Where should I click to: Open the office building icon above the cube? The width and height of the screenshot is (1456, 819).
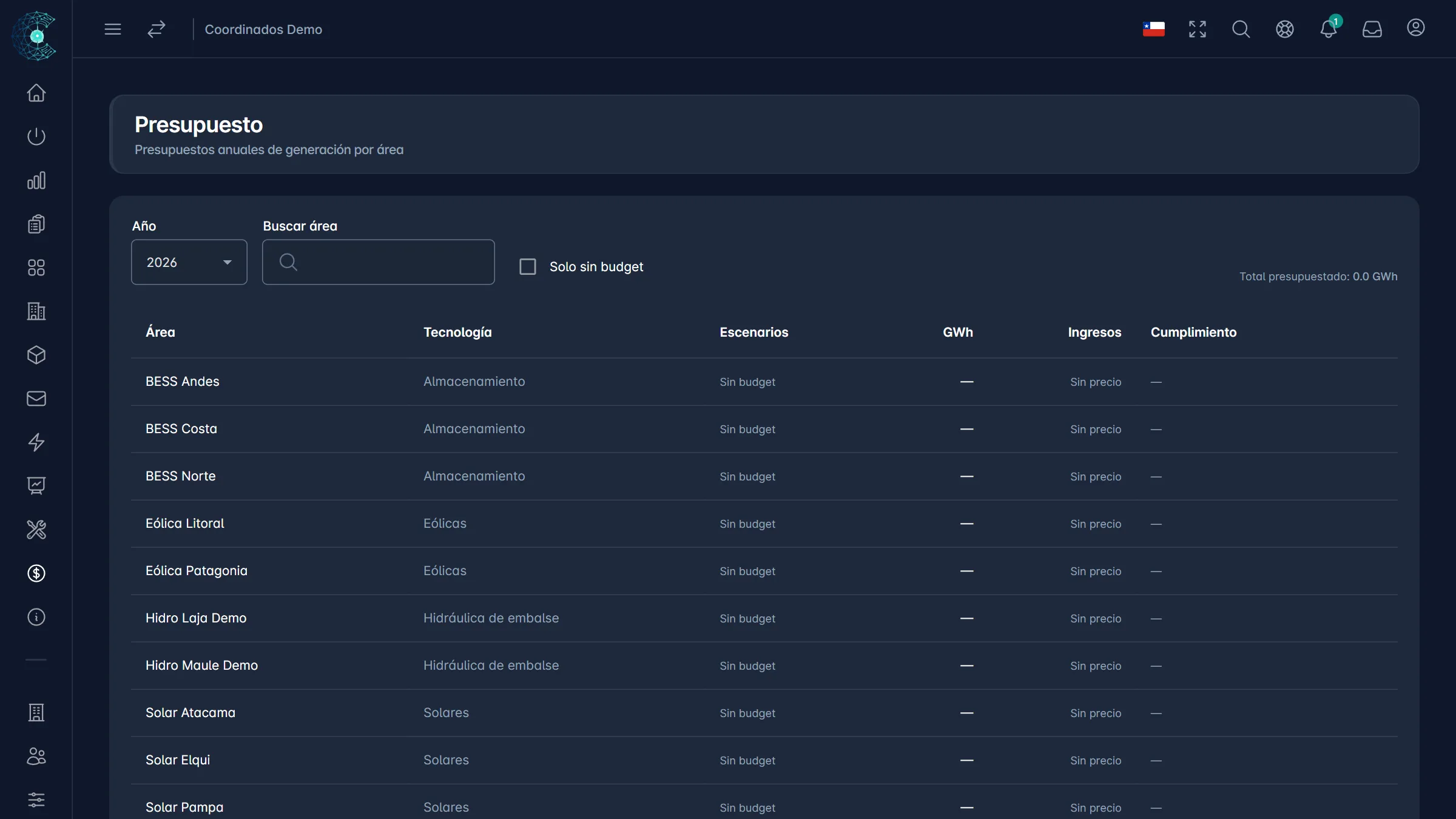(x=36, y=311)
